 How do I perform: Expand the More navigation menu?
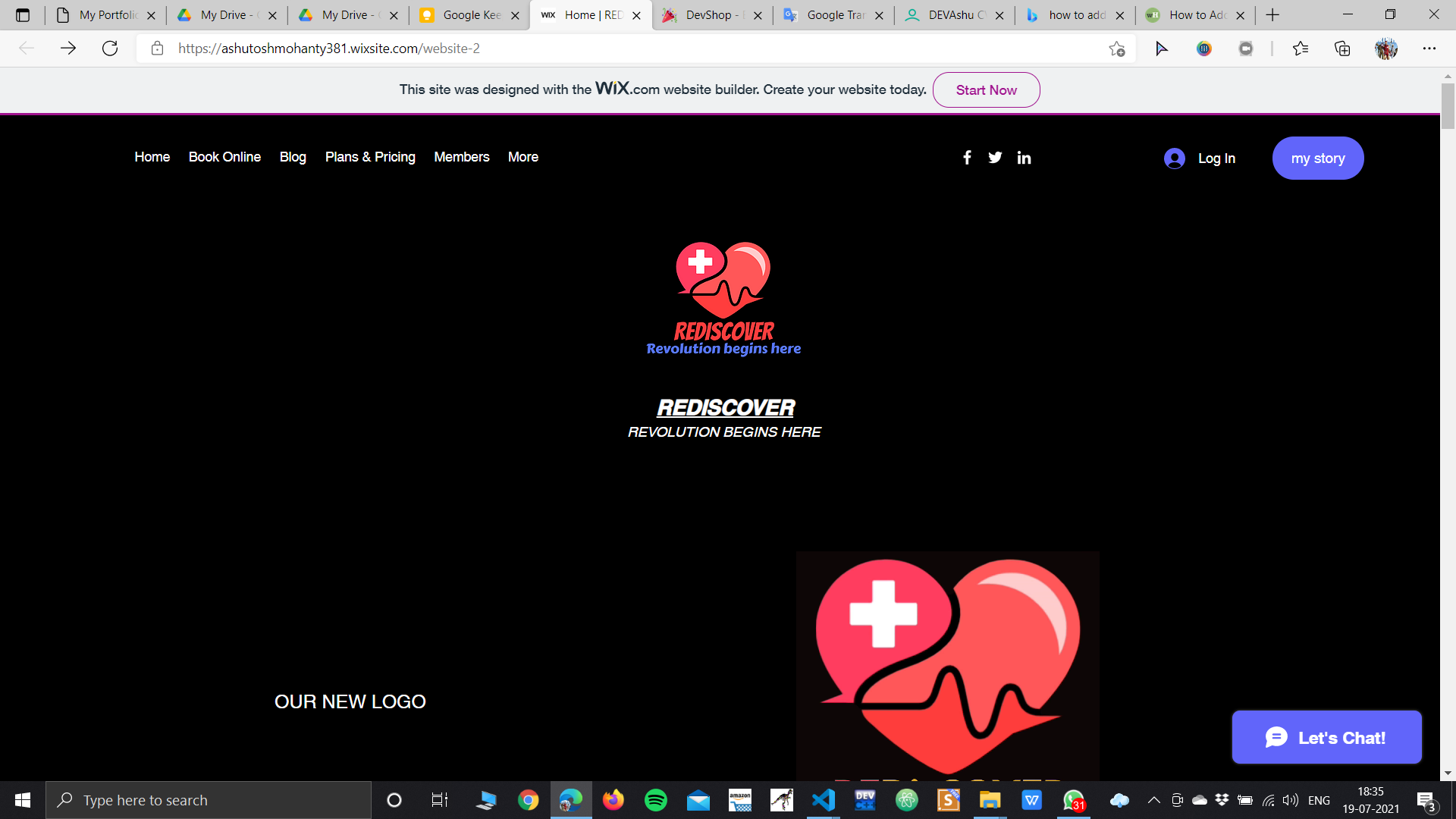coord(523,157)
